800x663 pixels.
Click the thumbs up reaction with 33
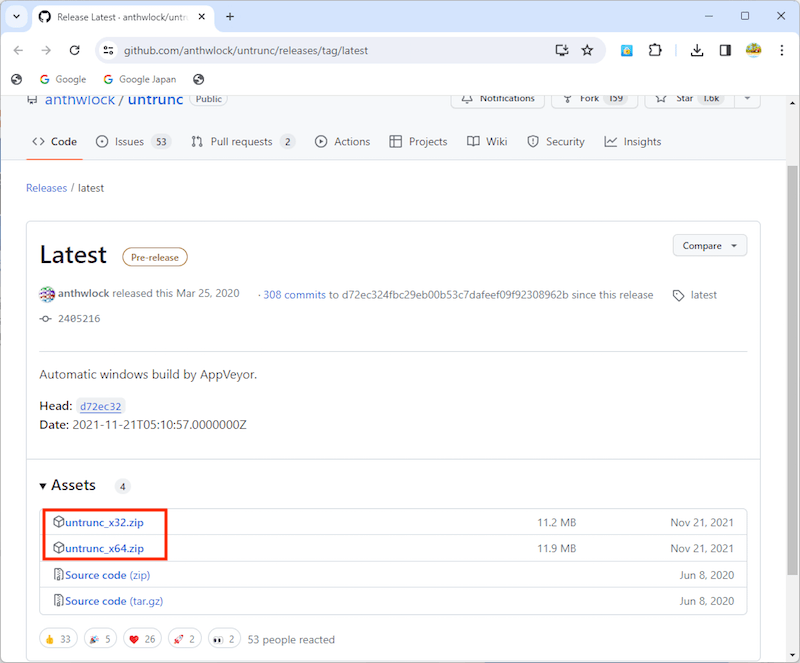58,639
